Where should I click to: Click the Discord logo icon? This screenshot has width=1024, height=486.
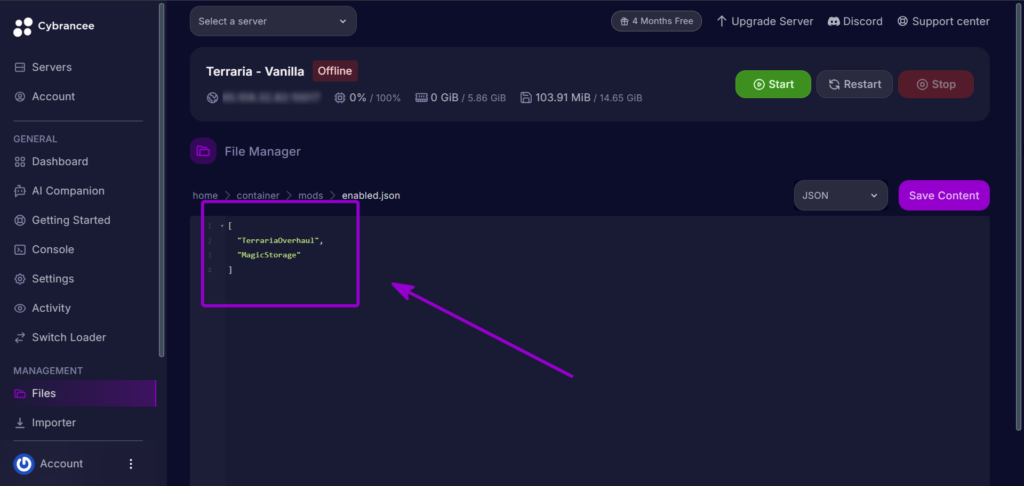coord(833,21)
